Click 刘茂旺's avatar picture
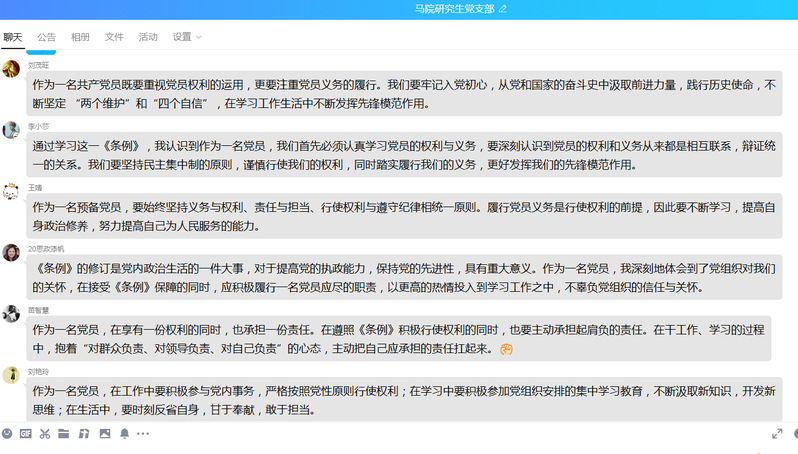798x454 pixels. 11,68
